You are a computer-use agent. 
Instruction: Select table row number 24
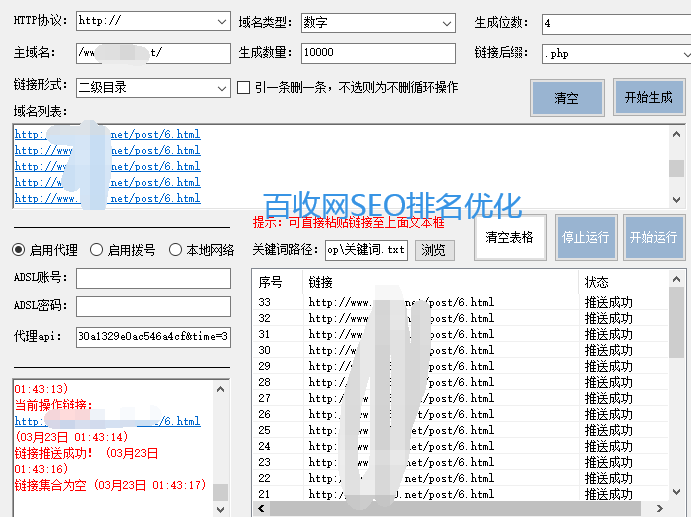pos(461,446)
